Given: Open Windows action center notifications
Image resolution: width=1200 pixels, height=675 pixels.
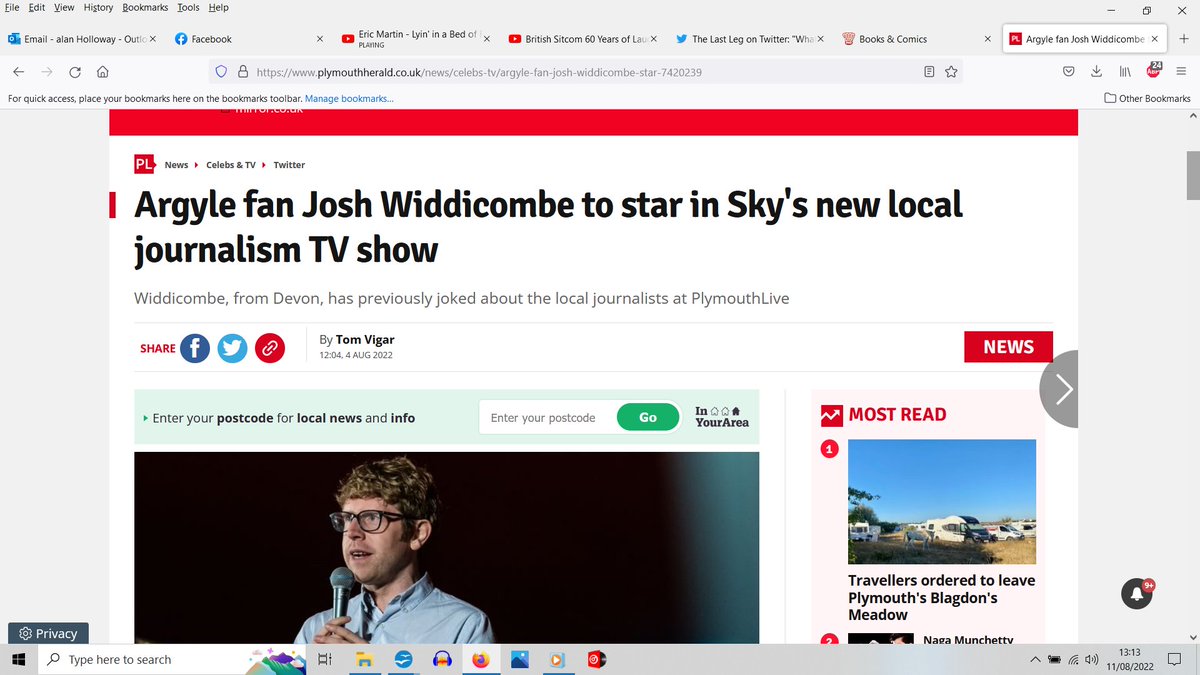Looking at the screenshot, I should (x=1172, y=660).
